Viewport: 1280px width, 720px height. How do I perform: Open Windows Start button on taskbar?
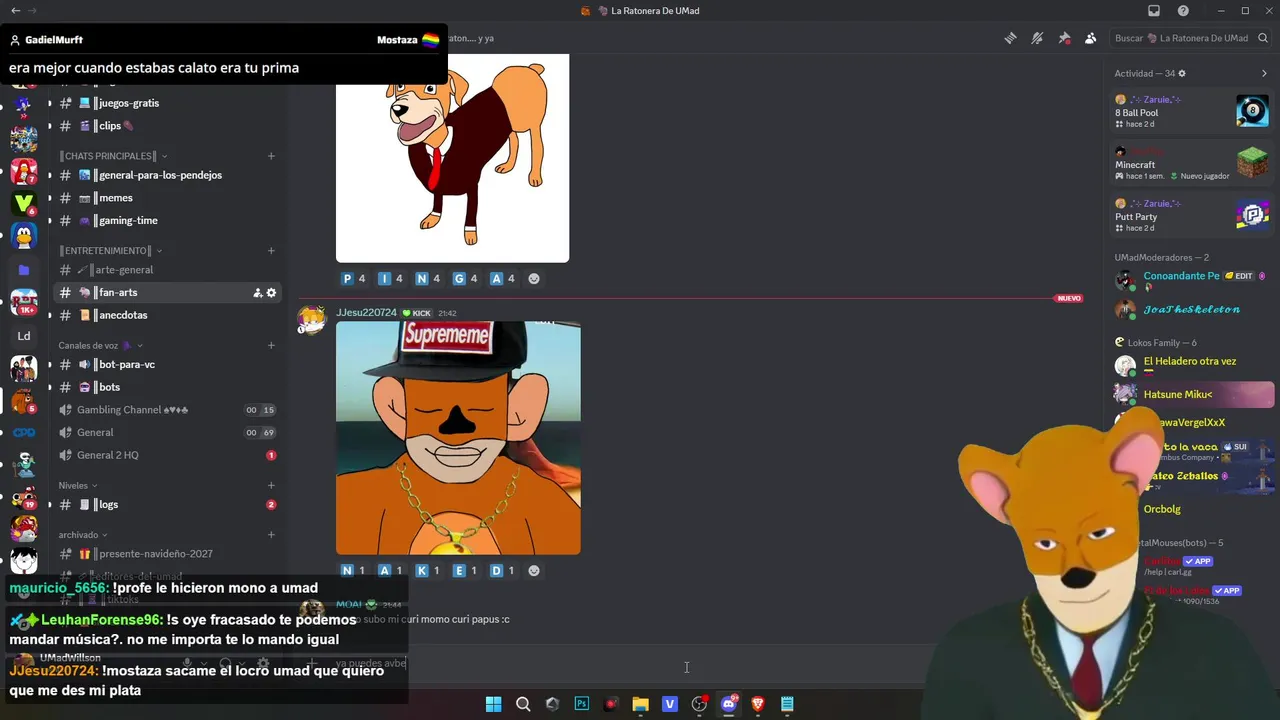[x=493, y=704]
